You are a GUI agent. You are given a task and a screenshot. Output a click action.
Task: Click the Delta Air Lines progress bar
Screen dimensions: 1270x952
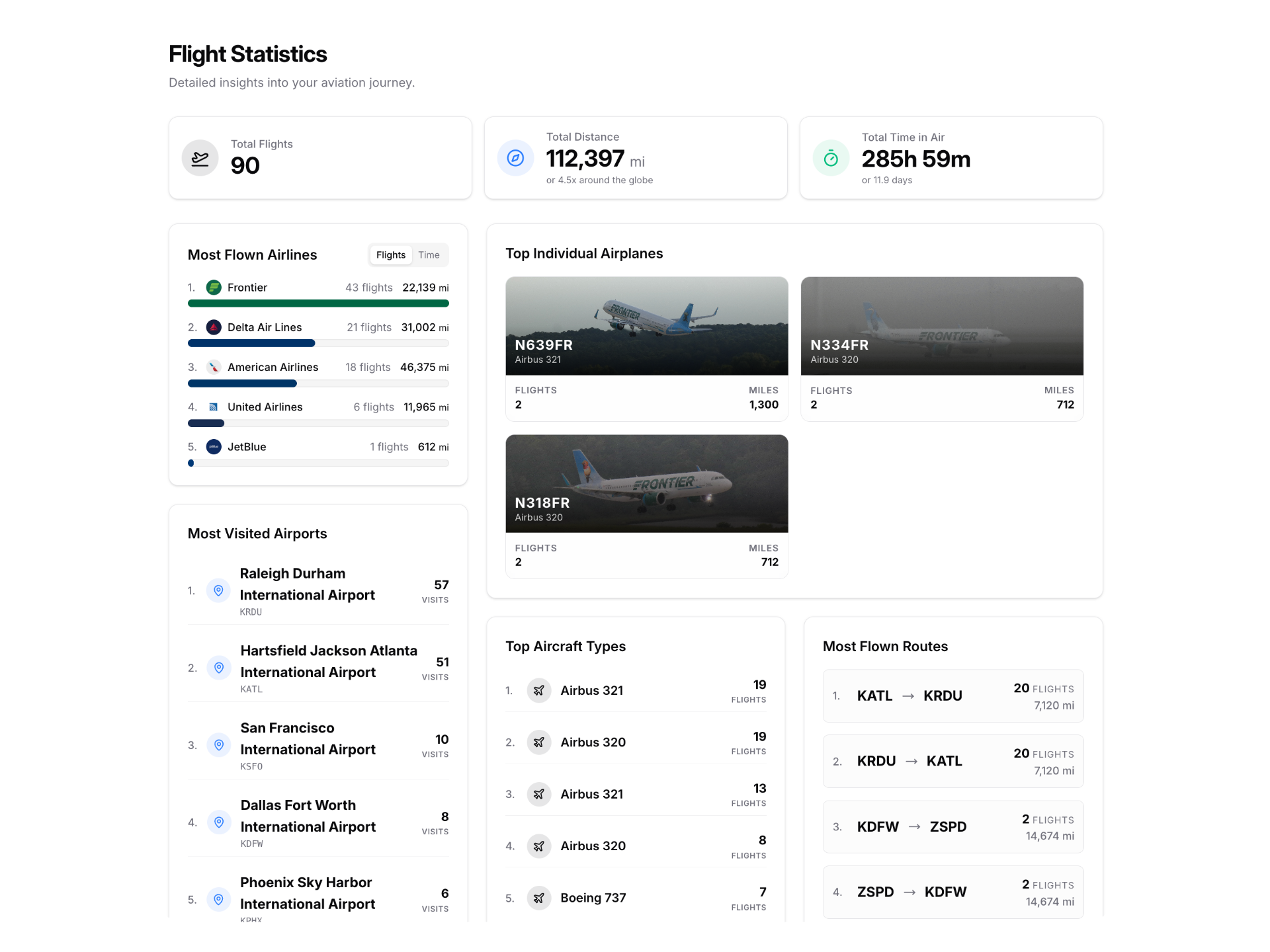click(318, 343)
